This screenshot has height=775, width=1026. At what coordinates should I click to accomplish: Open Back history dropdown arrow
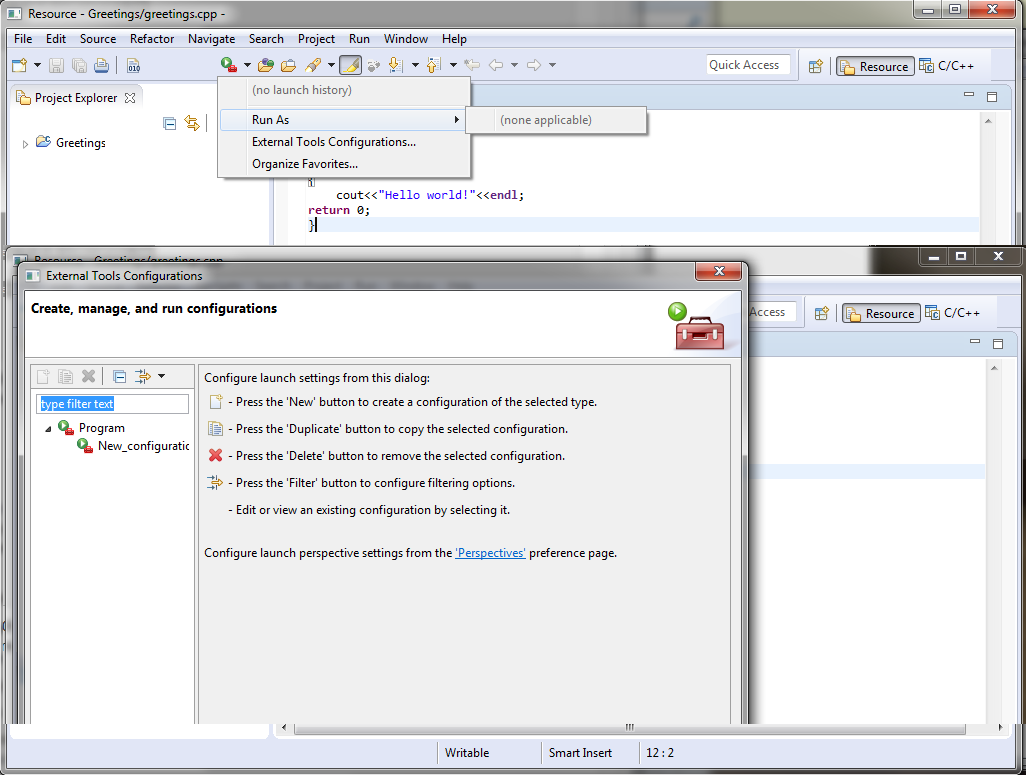click(x=514, y=65)
